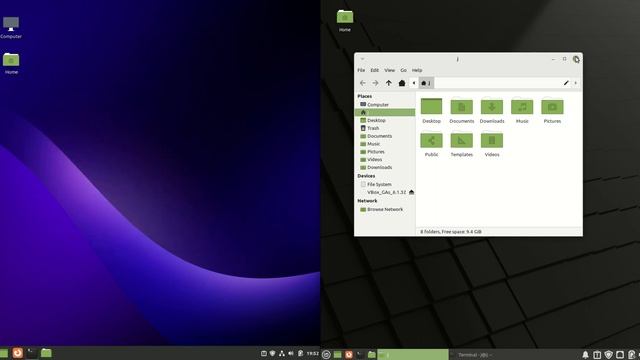640x360 pixels.
Task: Toggle location entry with the pencil icon
Action: click(x=566, y=83)
